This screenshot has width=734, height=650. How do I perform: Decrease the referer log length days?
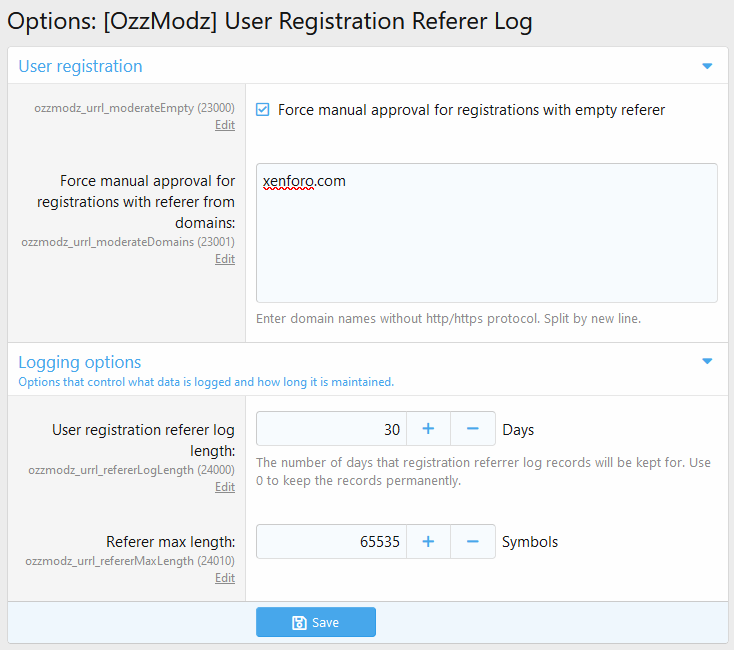pyautogui.click(x=473, y=430)
